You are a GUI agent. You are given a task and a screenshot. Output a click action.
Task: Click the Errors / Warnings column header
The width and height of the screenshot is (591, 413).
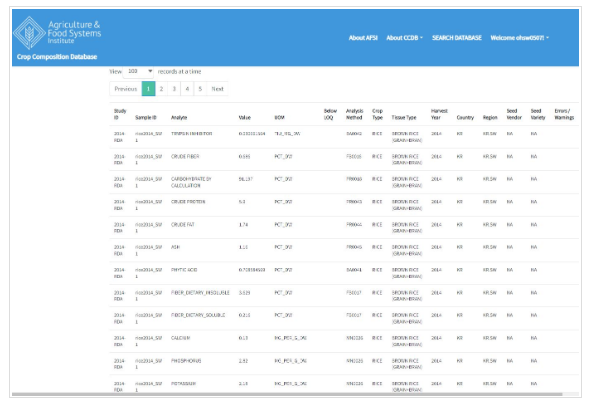(x=564, y=114)
